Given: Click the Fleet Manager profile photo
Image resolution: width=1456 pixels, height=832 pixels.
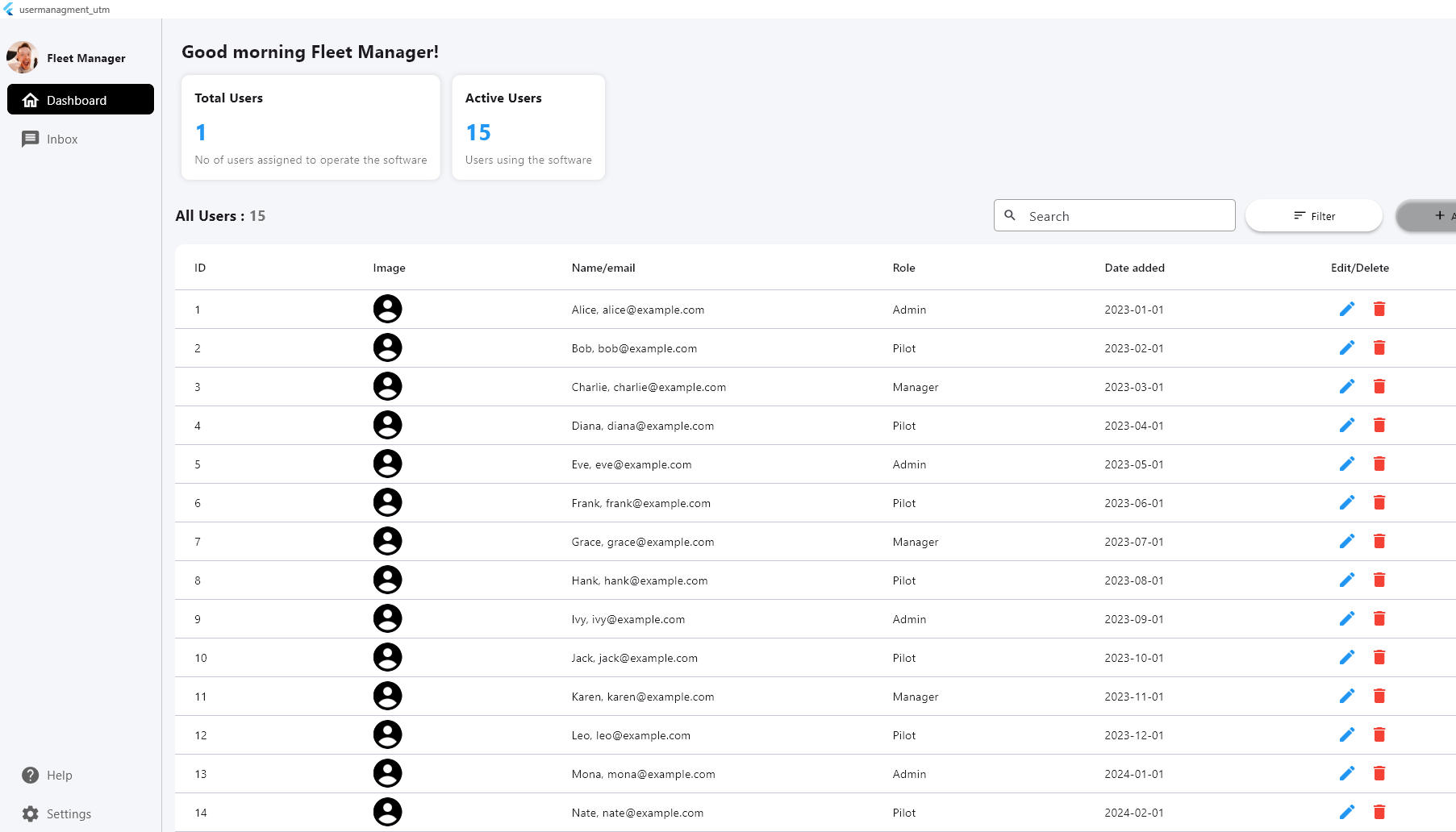Looking at the screenshot, I should click(x=23, y=58).
